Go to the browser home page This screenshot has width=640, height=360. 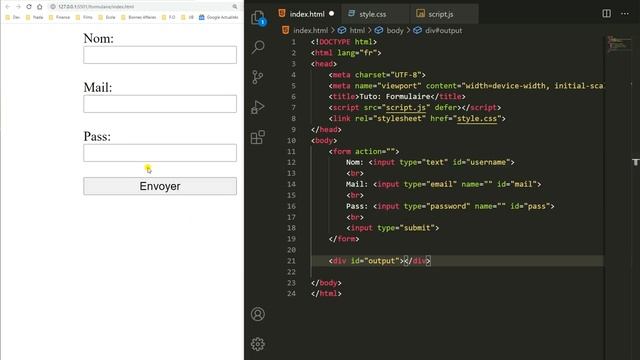point(40,7)
